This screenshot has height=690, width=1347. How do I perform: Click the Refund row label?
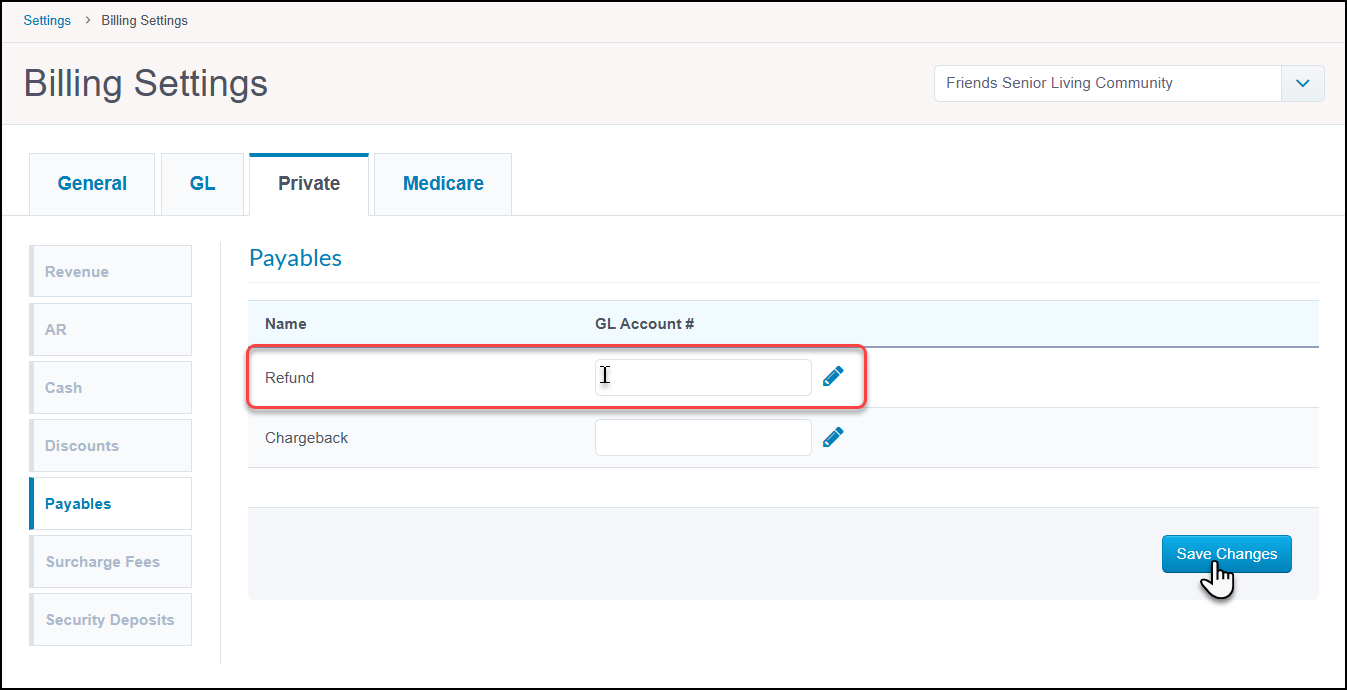click(290, 378)
